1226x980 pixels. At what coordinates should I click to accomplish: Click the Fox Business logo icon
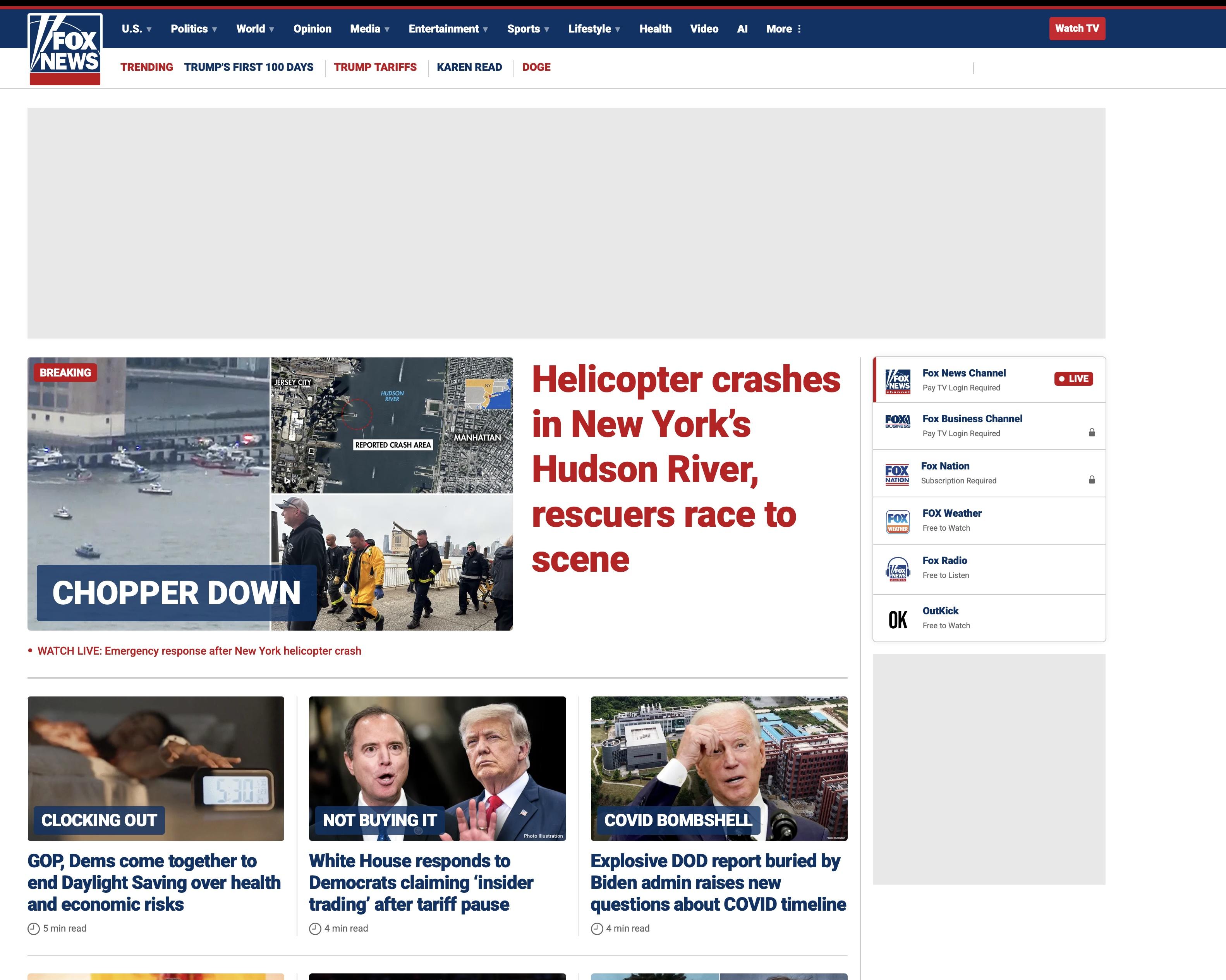898,421
